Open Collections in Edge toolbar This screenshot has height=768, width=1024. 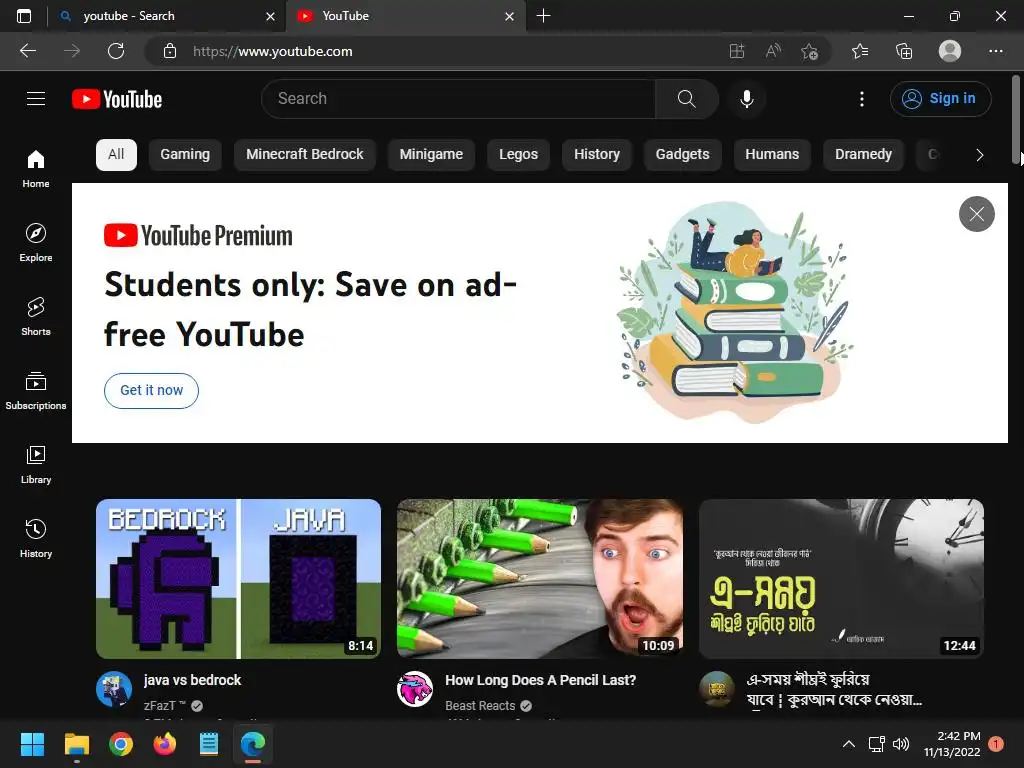[904, 51]
